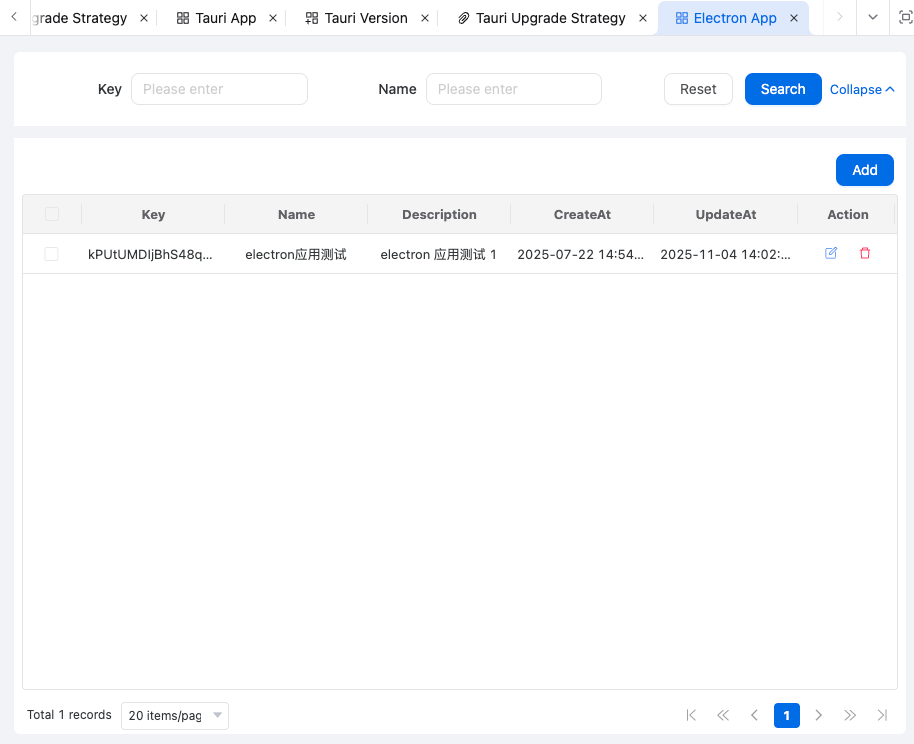Go to next page arrow
914x744 pixels.
(x=819, y=715)
